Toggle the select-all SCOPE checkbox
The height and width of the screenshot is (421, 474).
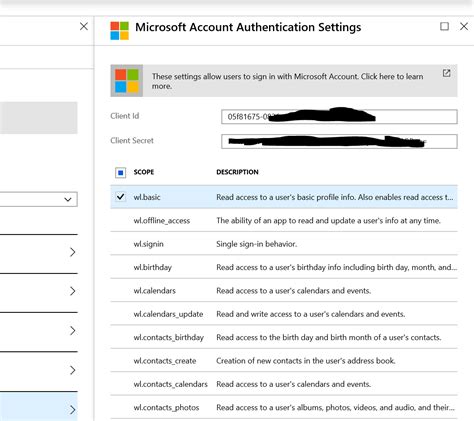pyautogui.click(x=121, y=173)
